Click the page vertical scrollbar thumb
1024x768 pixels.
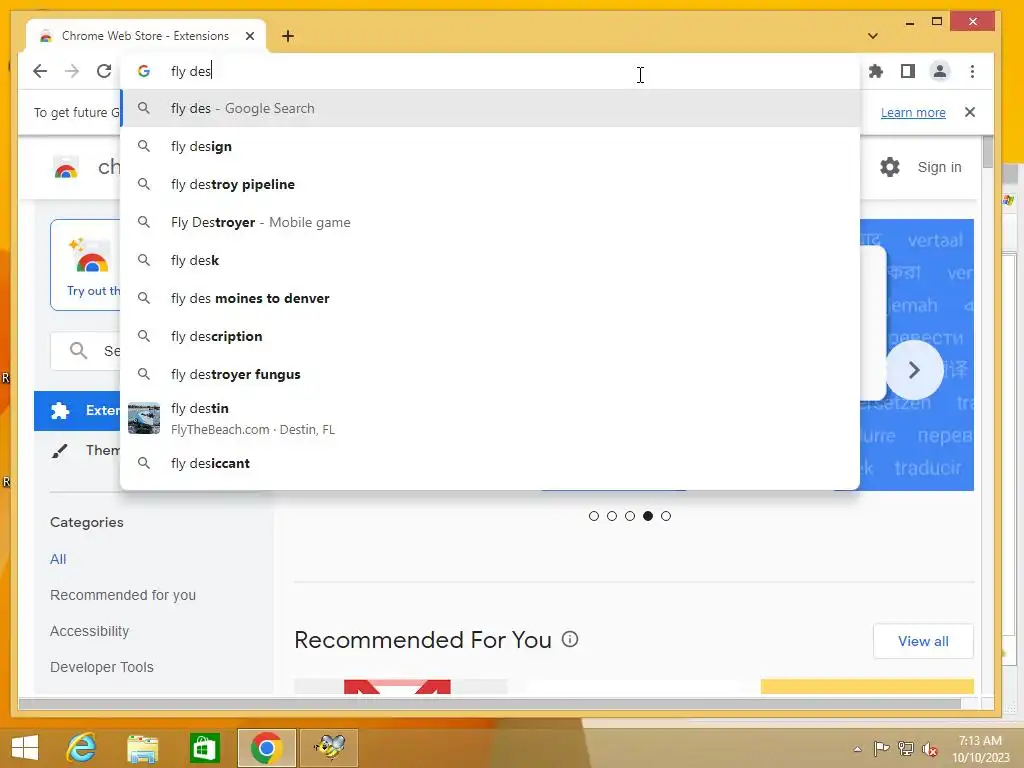point(987,152)
